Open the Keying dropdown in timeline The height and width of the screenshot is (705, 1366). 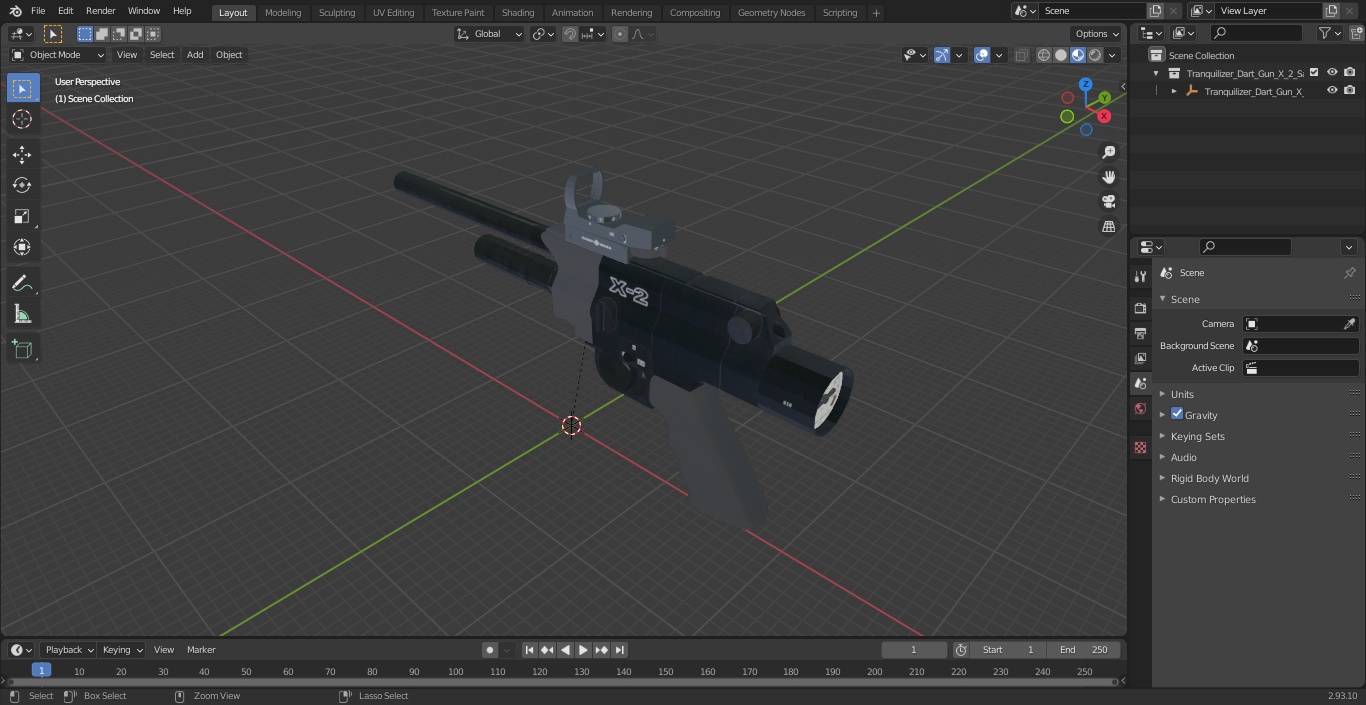(122, 650)
